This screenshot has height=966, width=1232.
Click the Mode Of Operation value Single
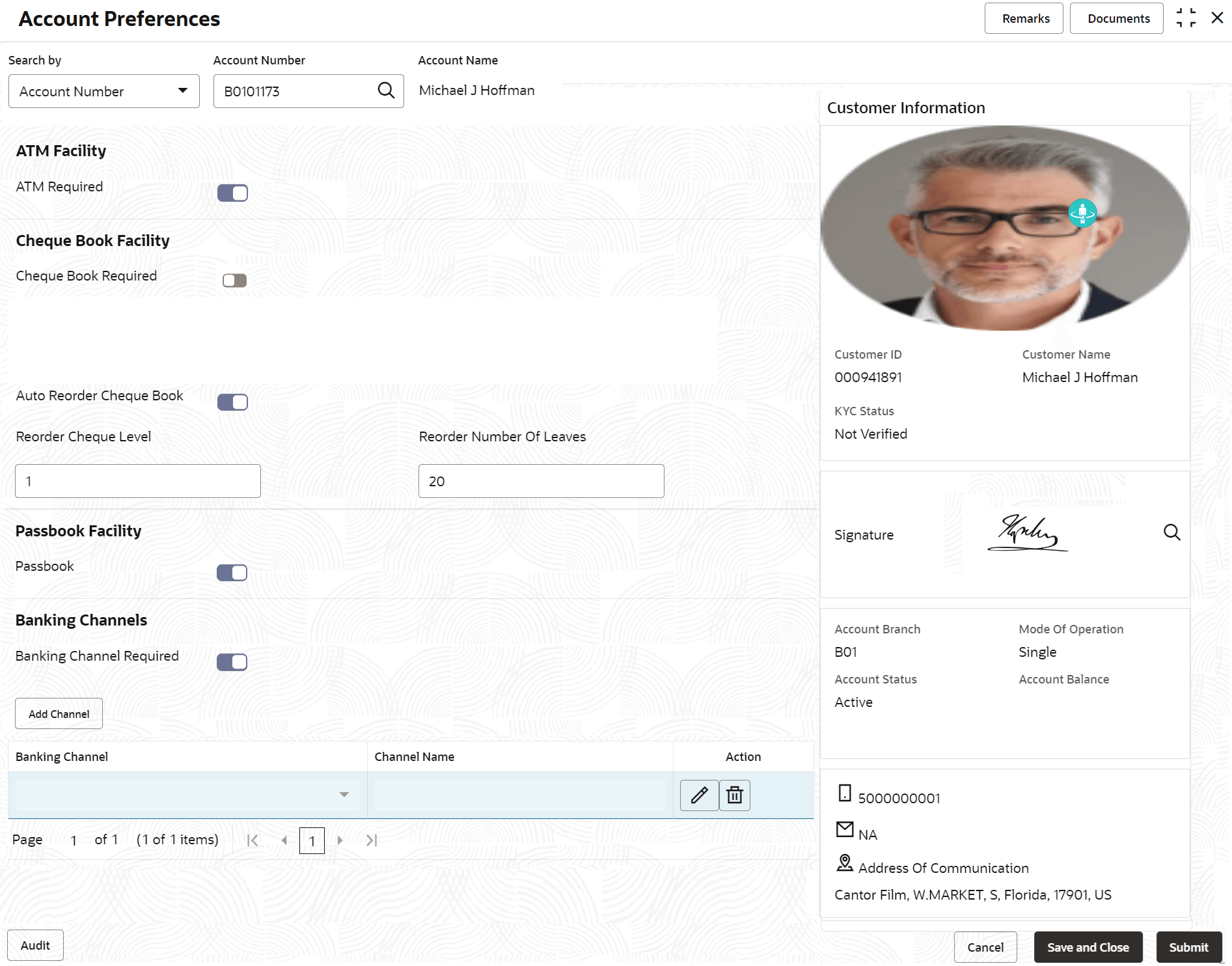pyautogui.click(x=1037, y=652)
